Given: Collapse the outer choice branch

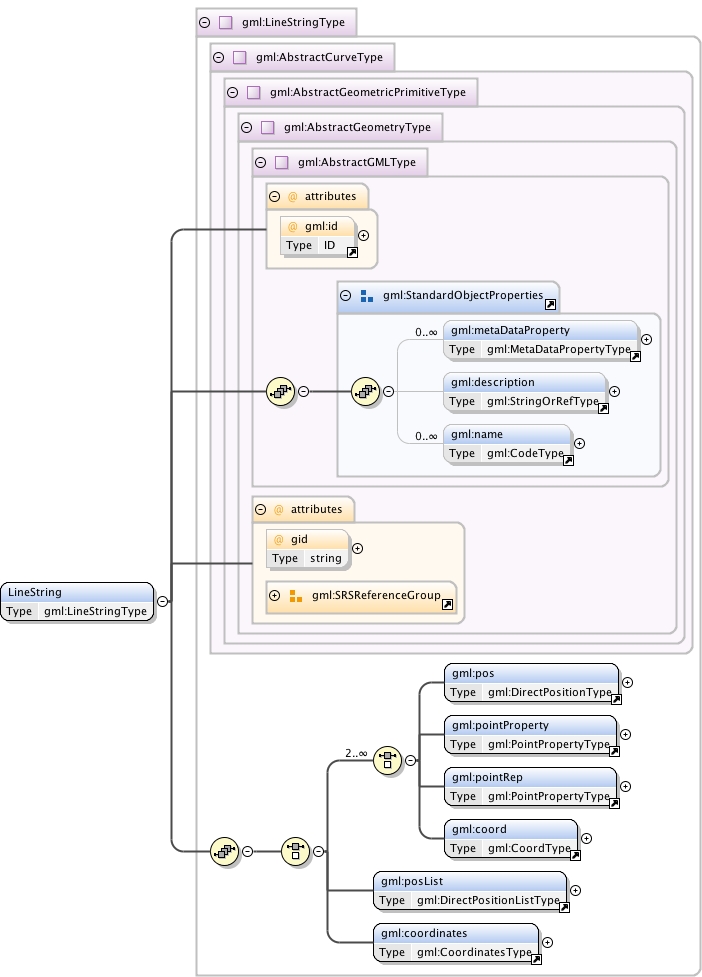Looking at the screenshot, I should (318, 851).
